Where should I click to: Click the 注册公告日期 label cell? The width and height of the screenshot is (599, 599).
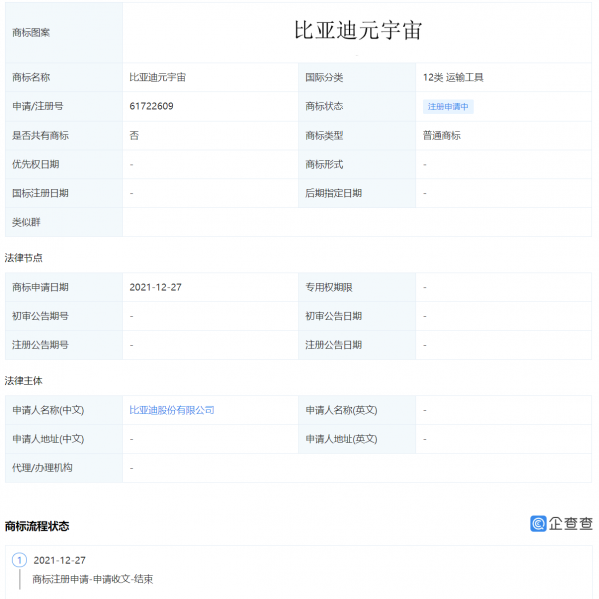pyautogui.click(x=357, y=345)
